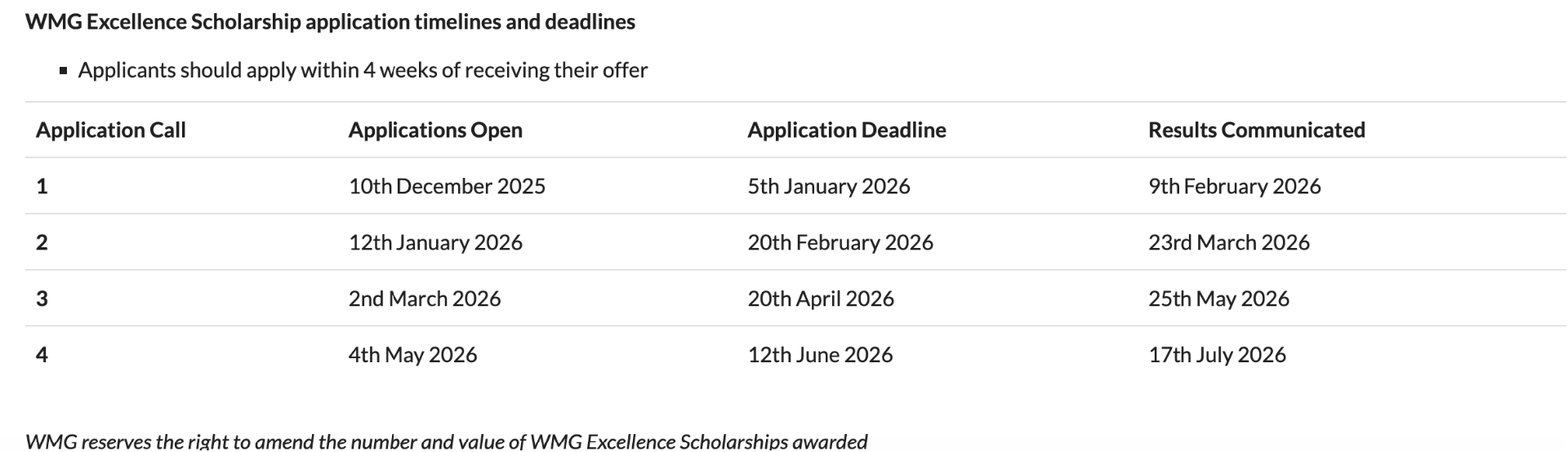Click the 17th July 2026 result date
Image resolution: width=1568 pixels, height=452 pixels.
(1217, 355)
